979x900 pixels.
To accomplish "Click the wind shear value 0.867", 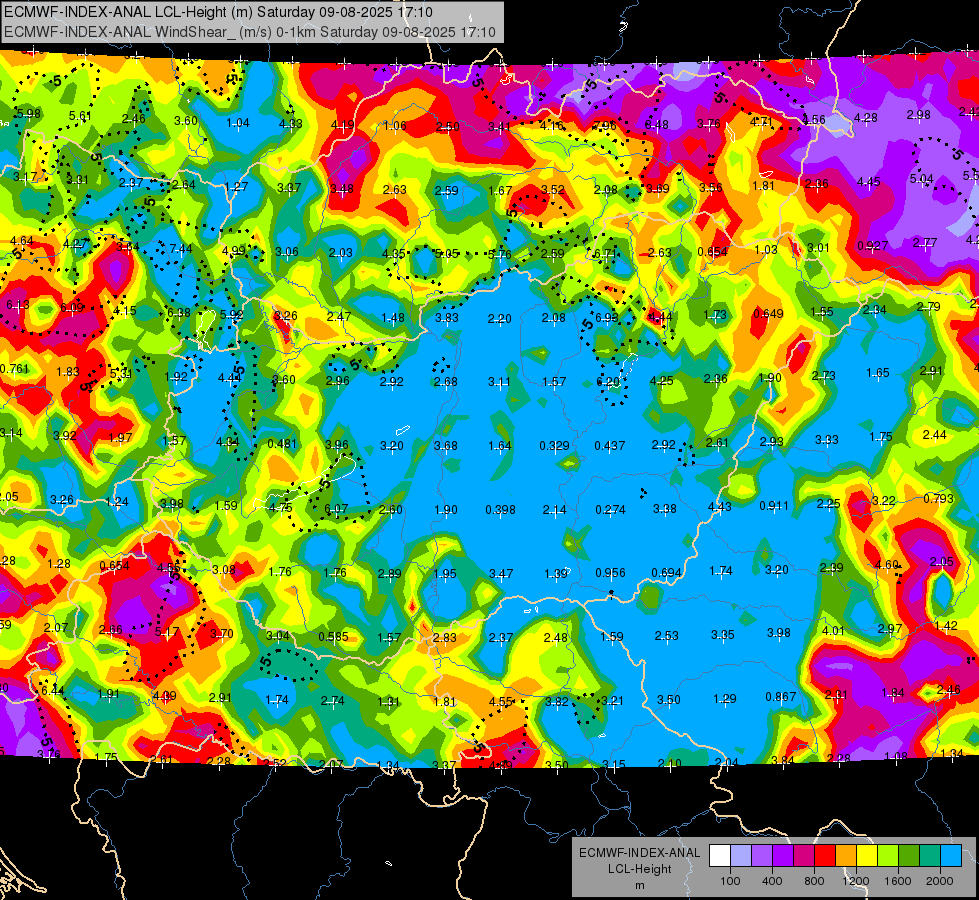I will (x=780, y=696).
